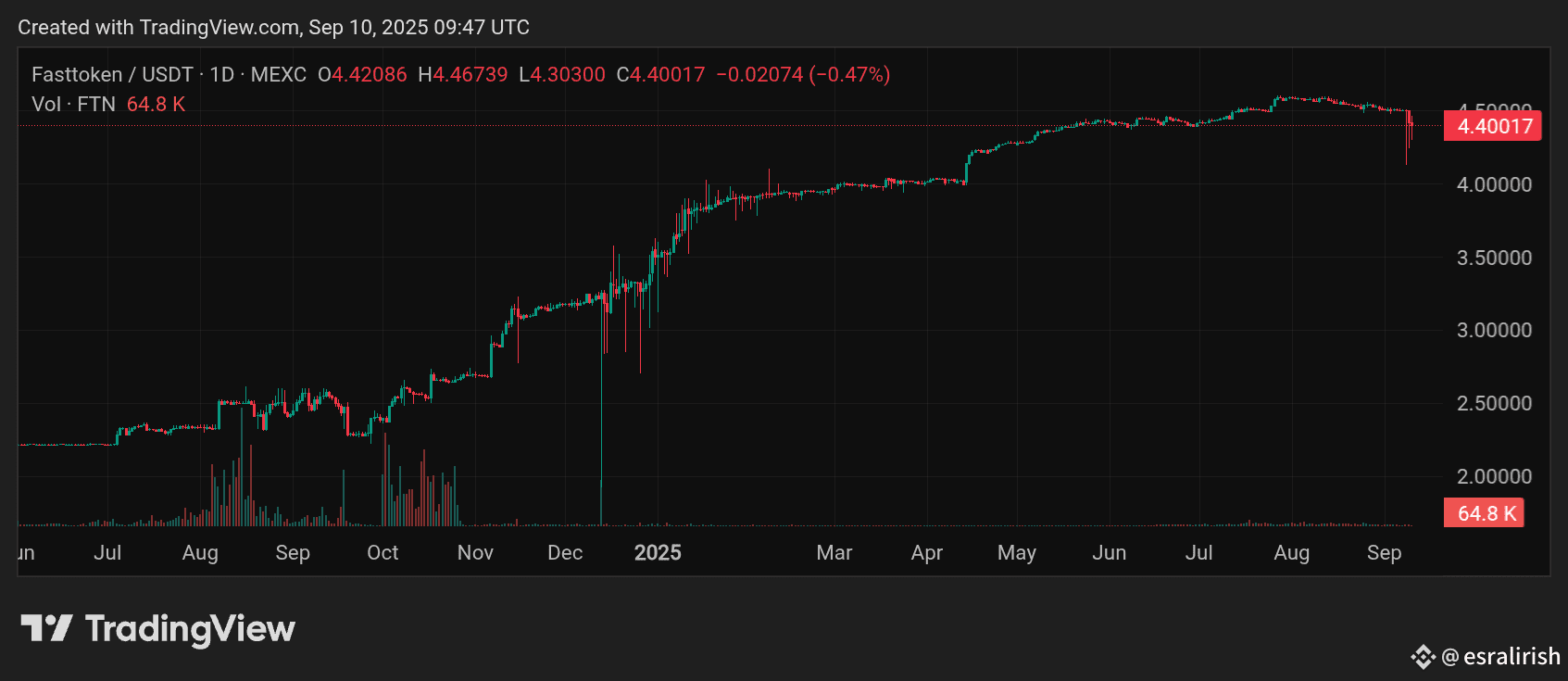Click the 64.8 K volume value in legend

(156, 104)
